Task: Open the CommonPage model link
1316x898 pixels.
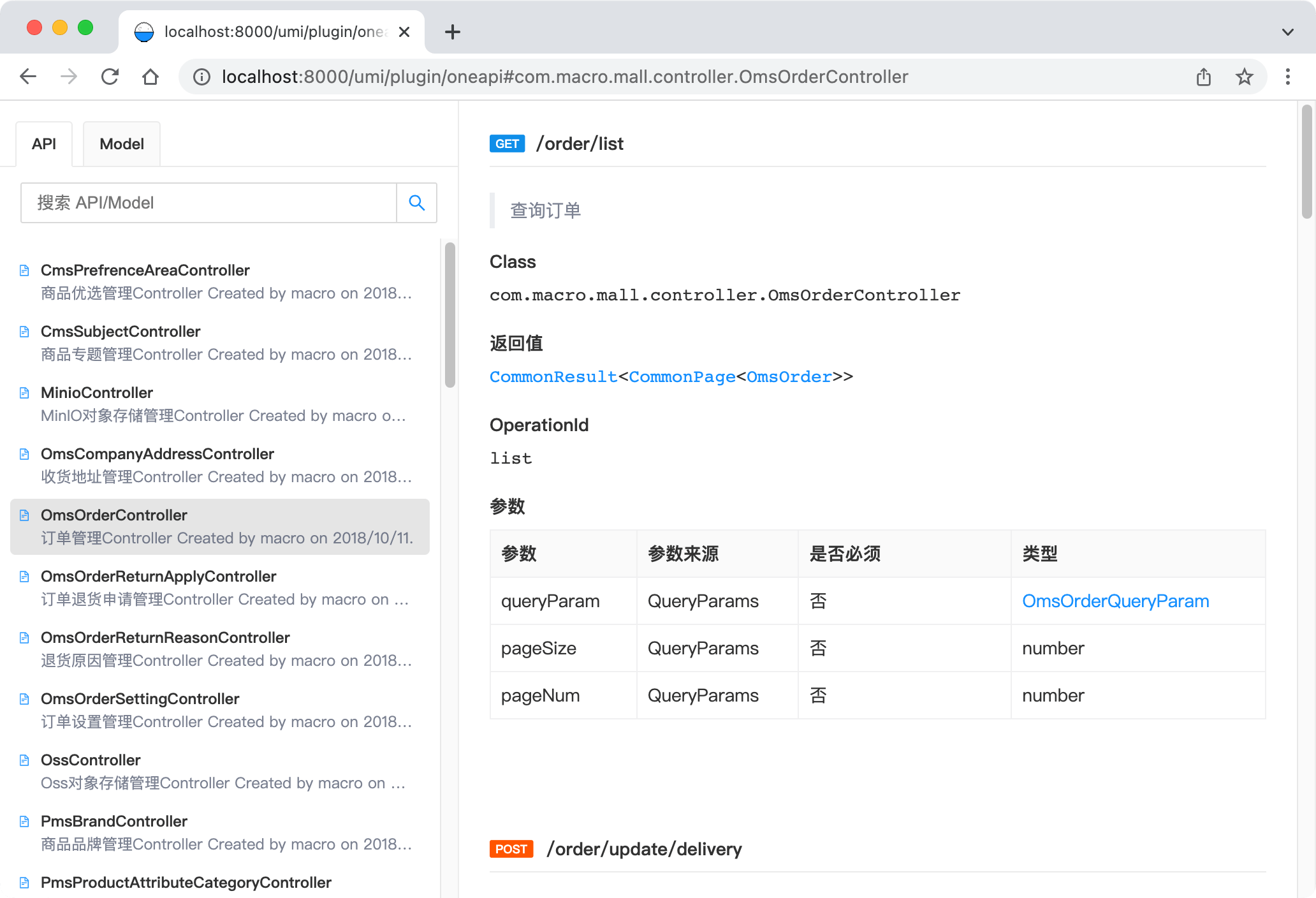Action: click(682, 377)
